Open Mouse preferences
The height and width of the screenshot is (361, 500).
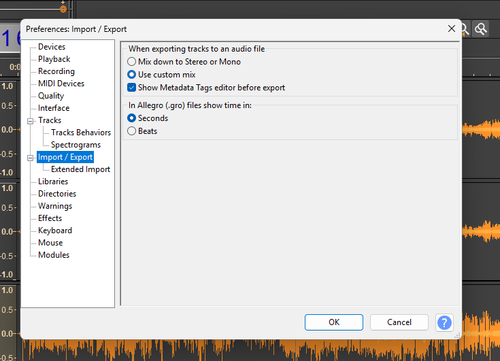pos(50,243)
